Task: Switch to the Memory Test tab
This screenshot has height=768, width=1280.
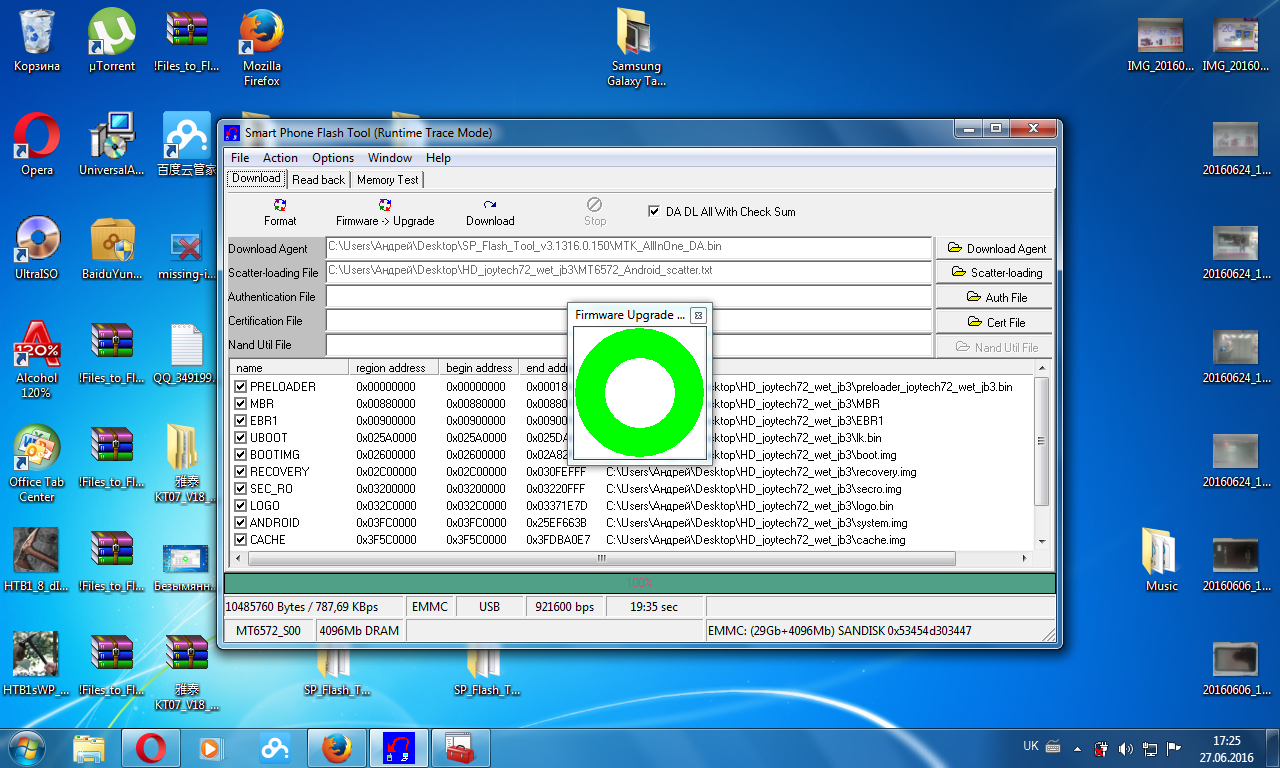Action: coord(387,180)
